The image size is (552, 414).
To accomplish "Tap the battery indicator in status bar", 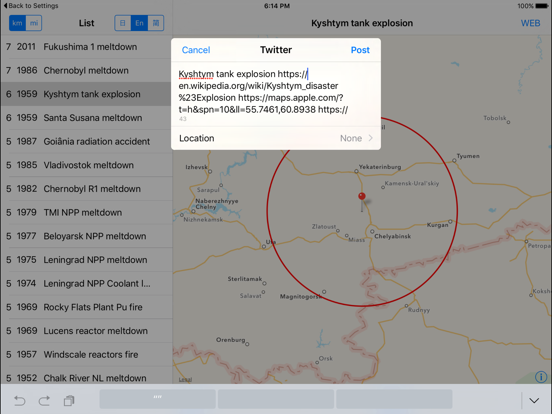I will click(542, 6).
